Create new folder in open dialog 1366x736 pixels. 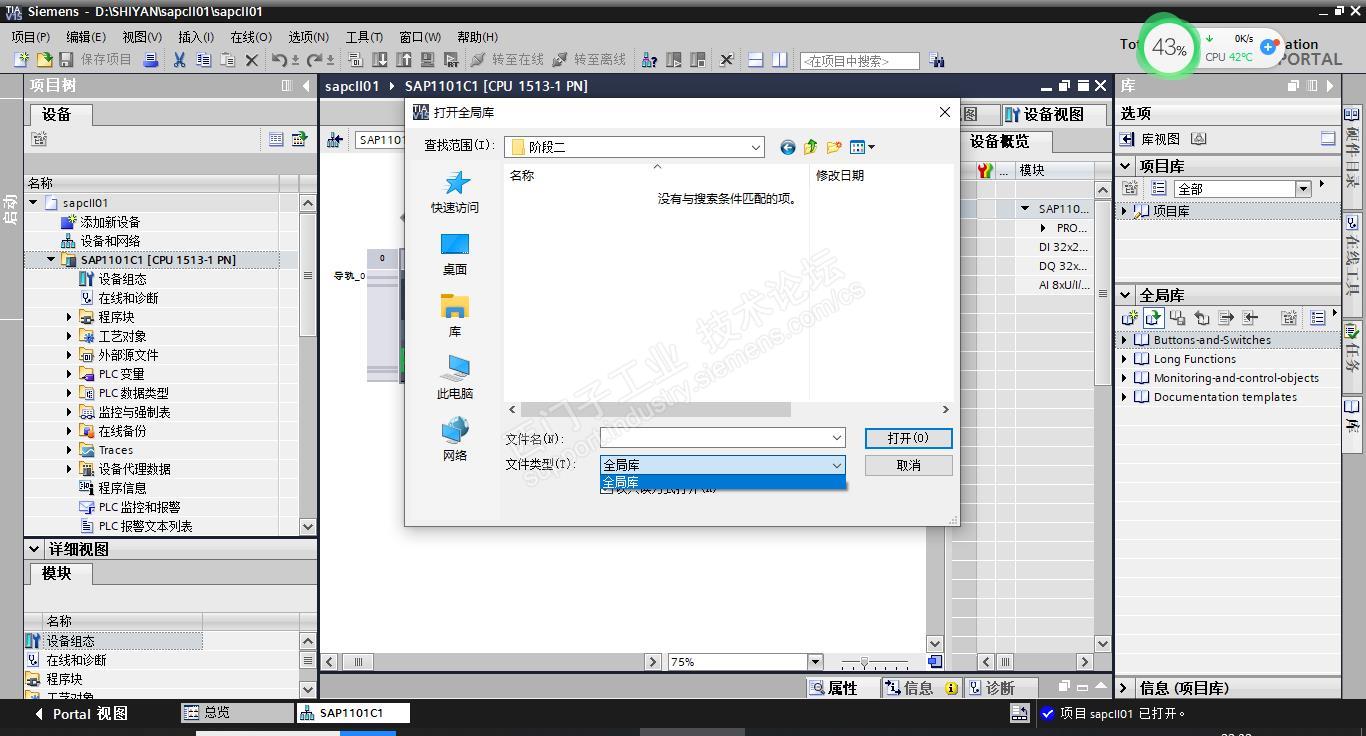coord(834,147)
